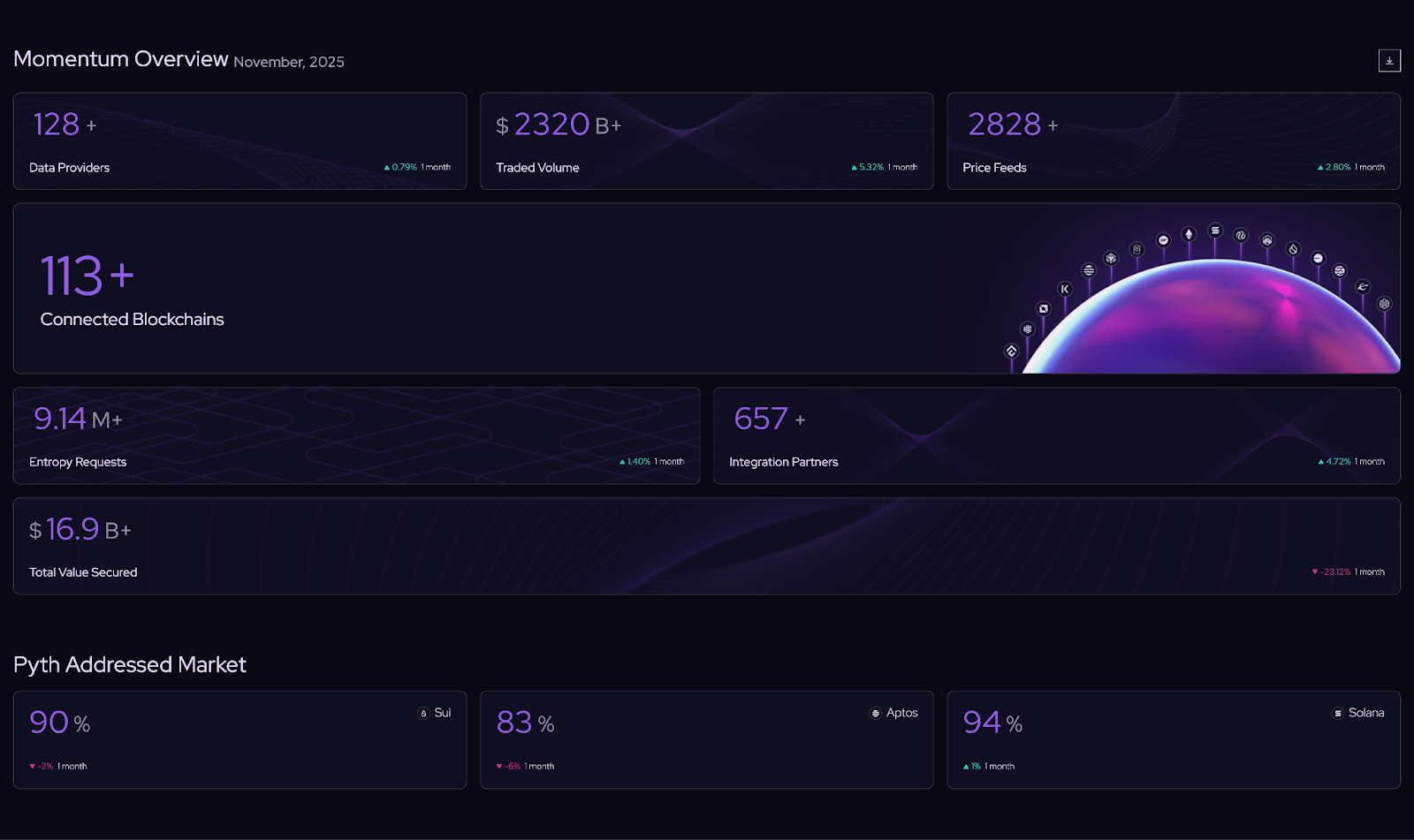Viewport: 1414px width, 840px height.
Task: Click the comet-shaped chain icon on globe
Action: click(1363, 286)
